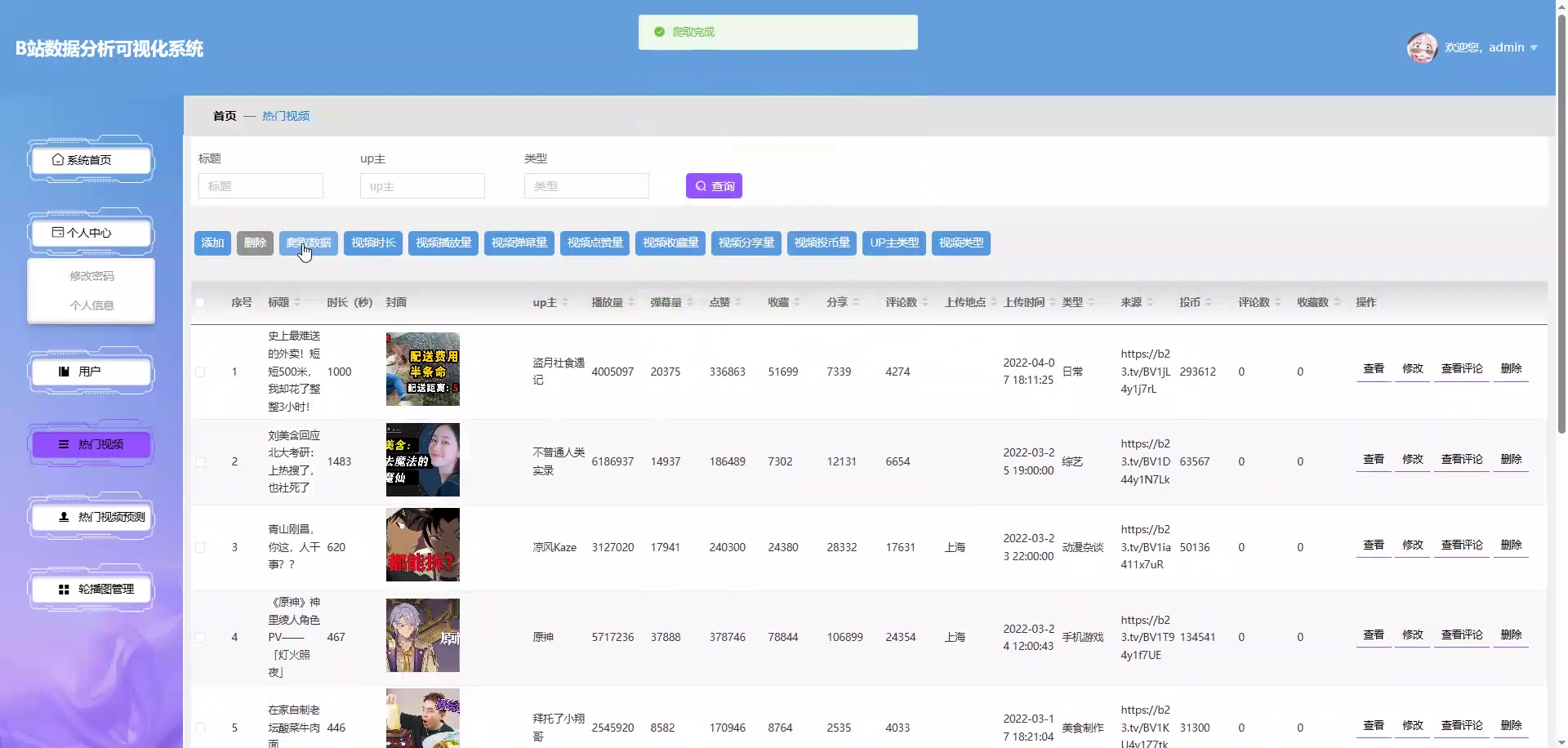Click the 动漫杂谈 type cell
Screen dimensions: 1568x748
[x=1083, y=548]
